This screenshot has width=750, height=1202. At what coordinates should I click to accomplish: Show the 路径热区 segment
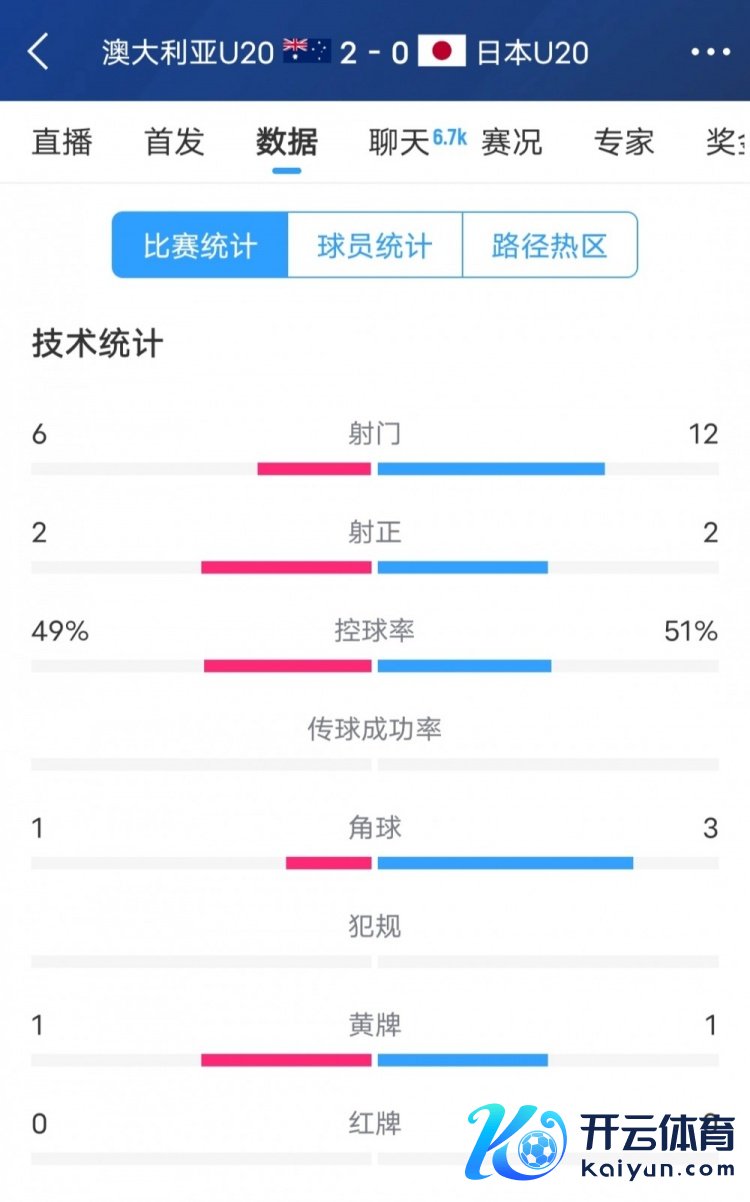[550, 245]
